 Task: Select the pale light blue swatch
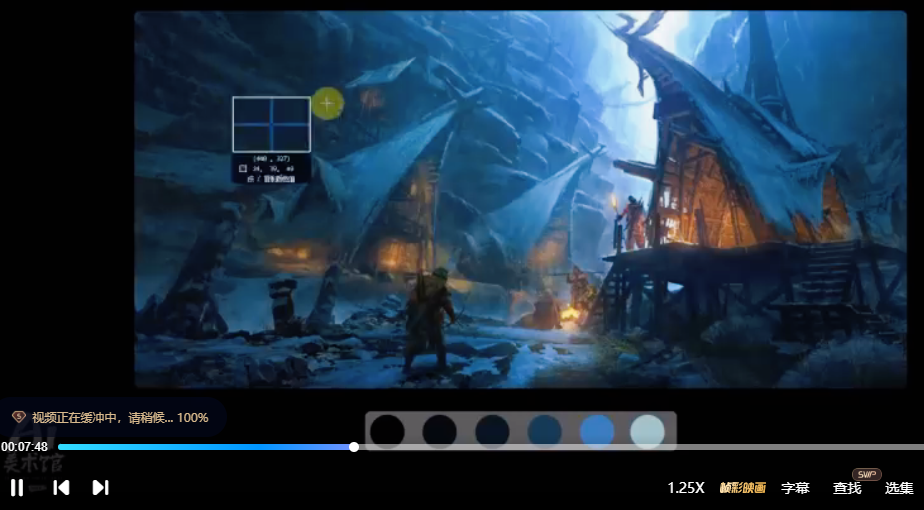[x=648, y=431]
